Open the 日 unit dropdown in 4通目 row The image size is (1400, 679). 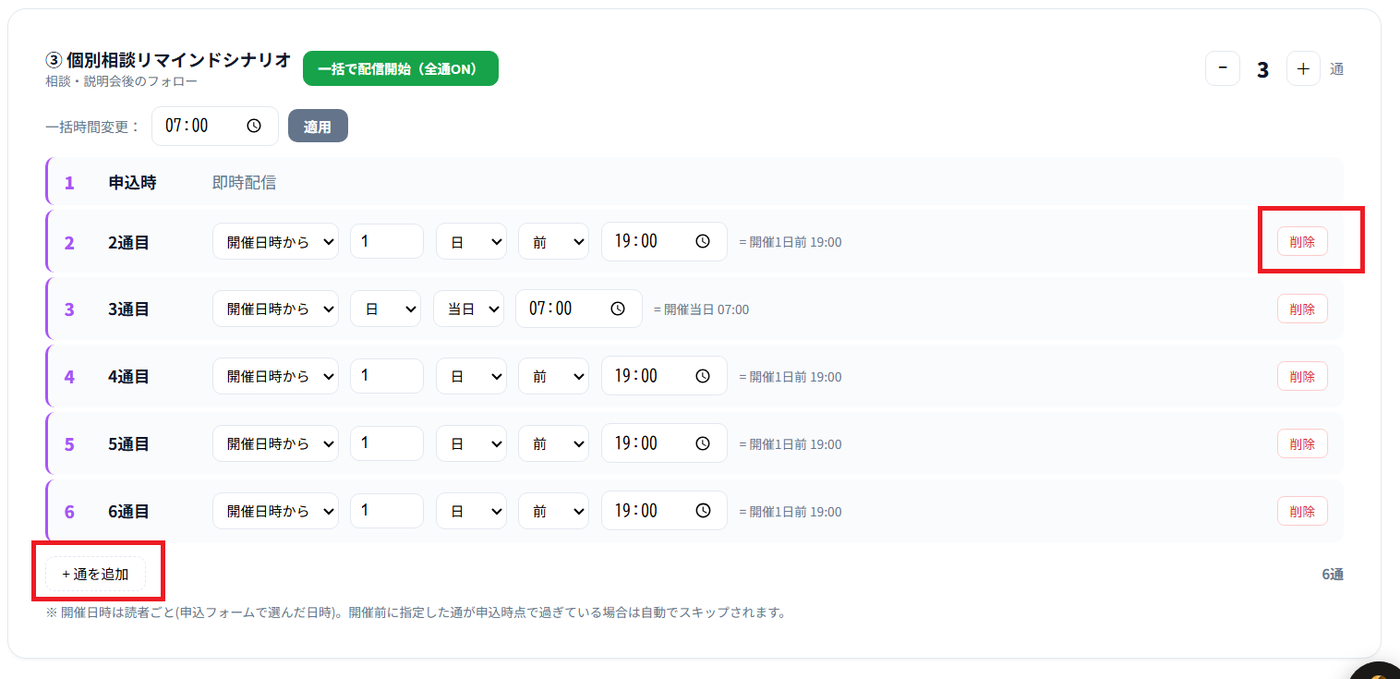(x=471, y=376)
